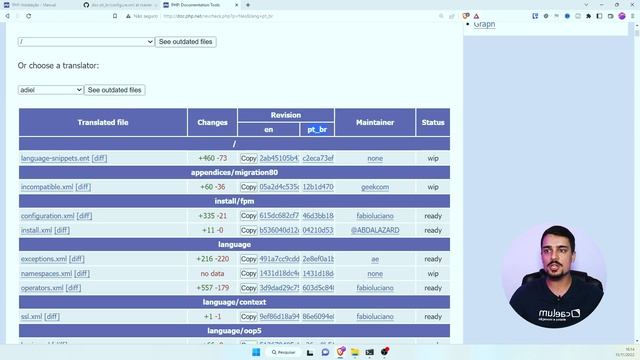Click See outdated files next to adiel dropdown
Screen dimensions: 640x360
[115, 90]
